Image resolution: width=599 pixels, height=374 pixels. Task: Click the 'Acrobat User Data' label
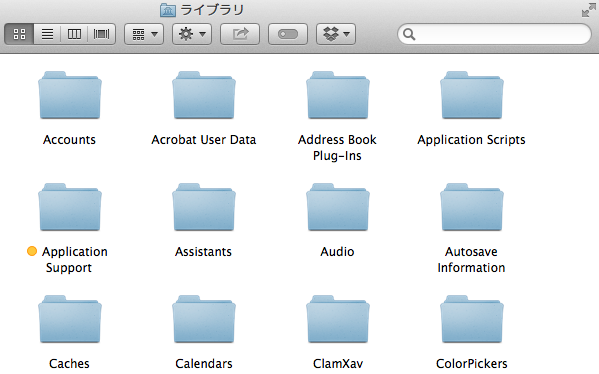click(x=204, y=140)
